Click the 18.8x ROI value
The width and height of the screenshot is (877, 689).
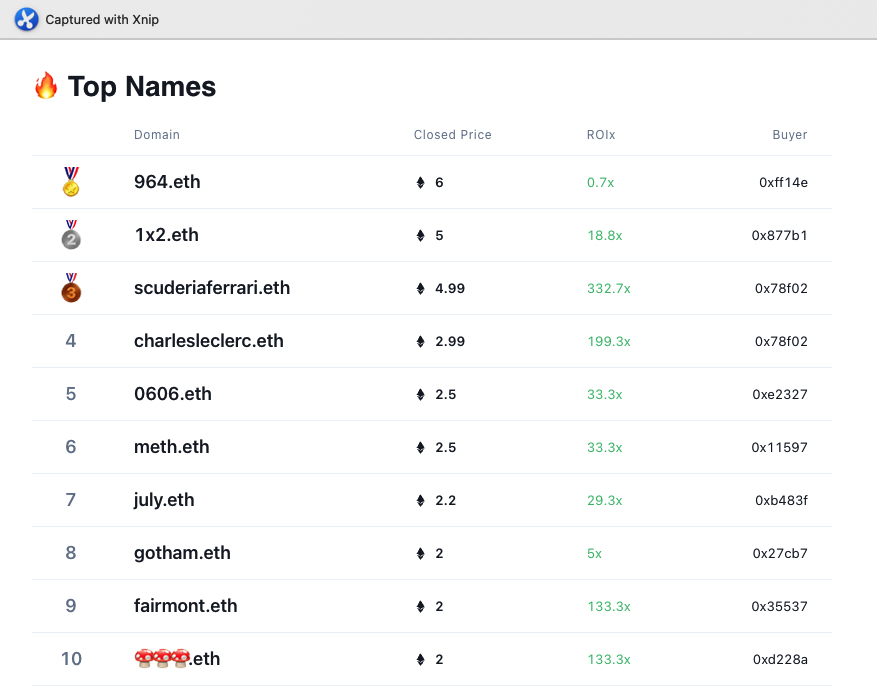coord(605,235)
